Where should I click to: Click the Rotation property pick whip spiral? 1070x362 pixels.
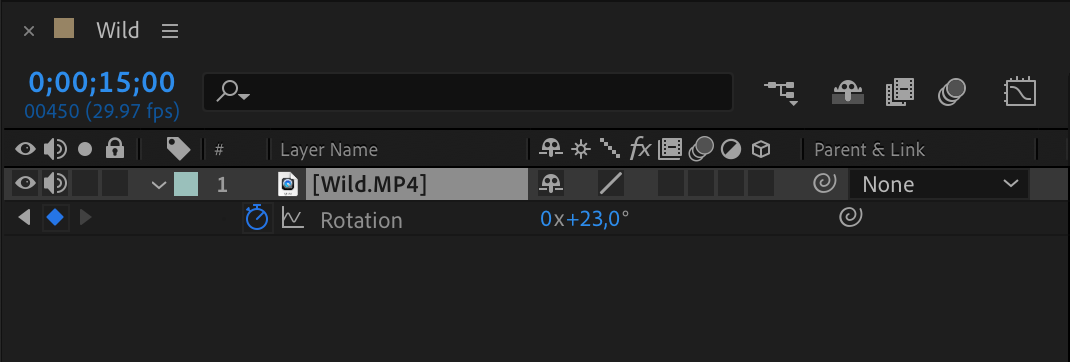click(850, 218)
